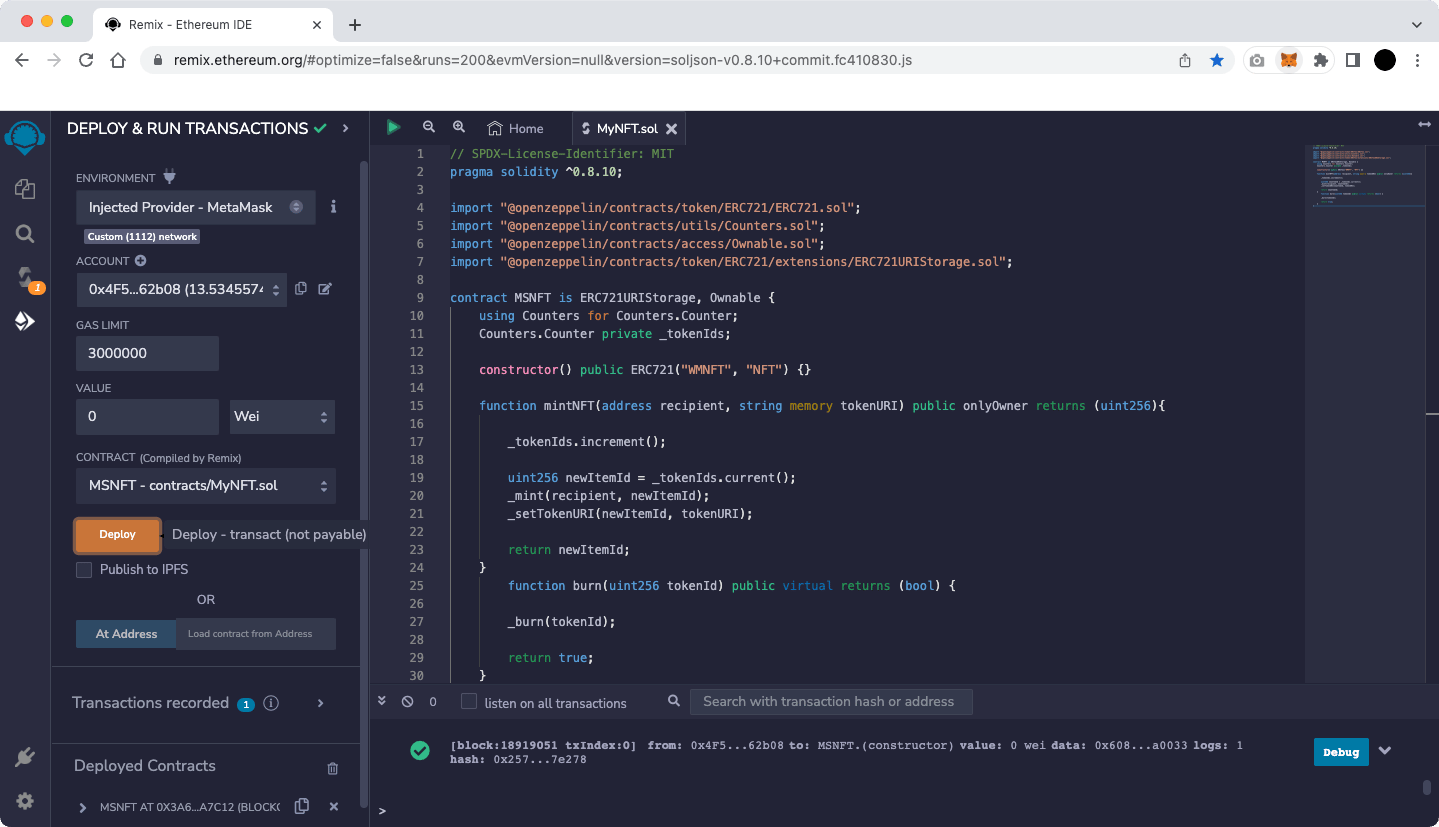Enable the Publish to IPFS checkbox
This screenshot has width=1439, height=827.
pyautogui.click(x=84, y=570)
